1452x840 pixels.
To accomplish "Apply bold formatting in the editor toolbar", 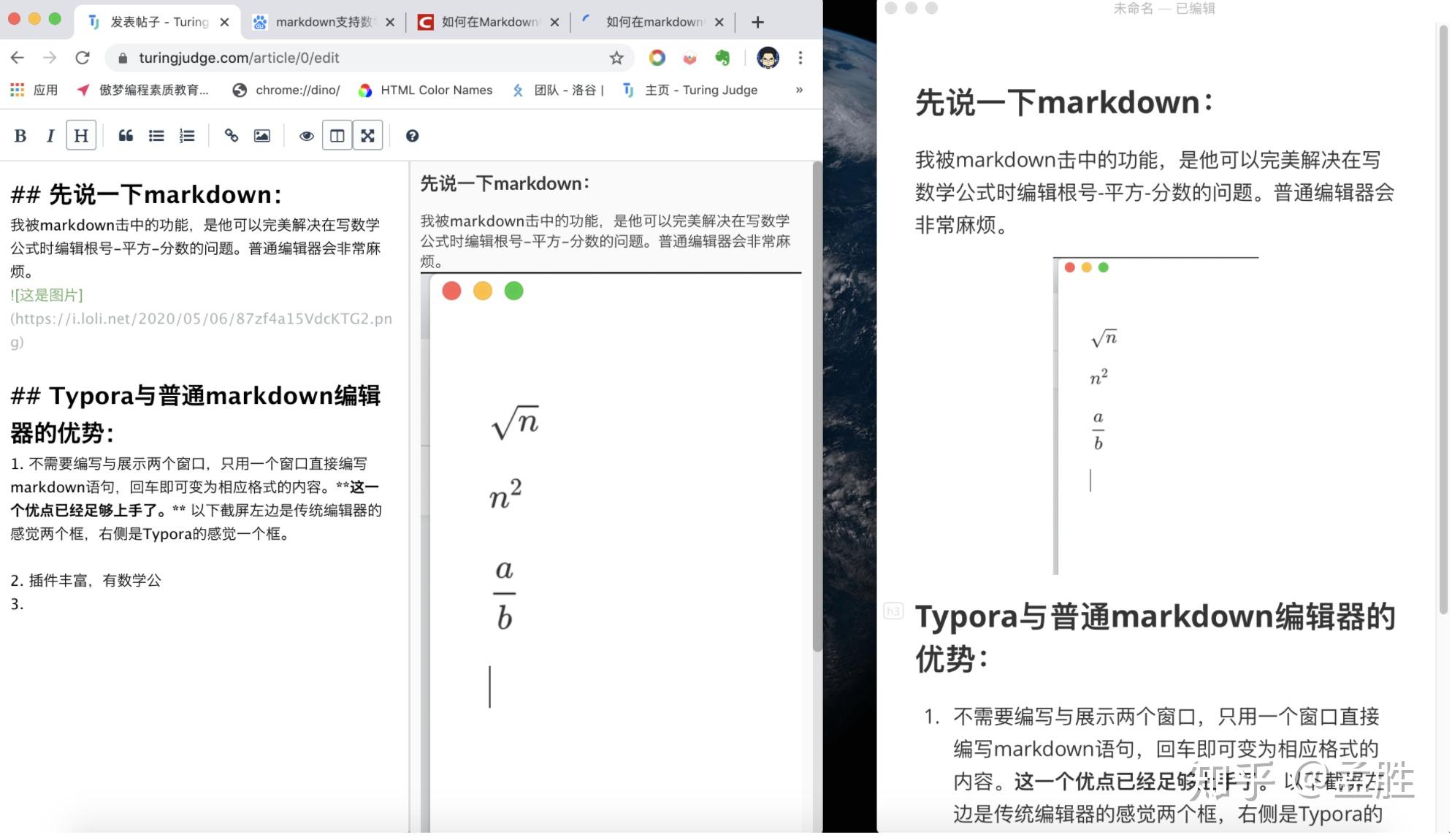I will coord(20,135).
